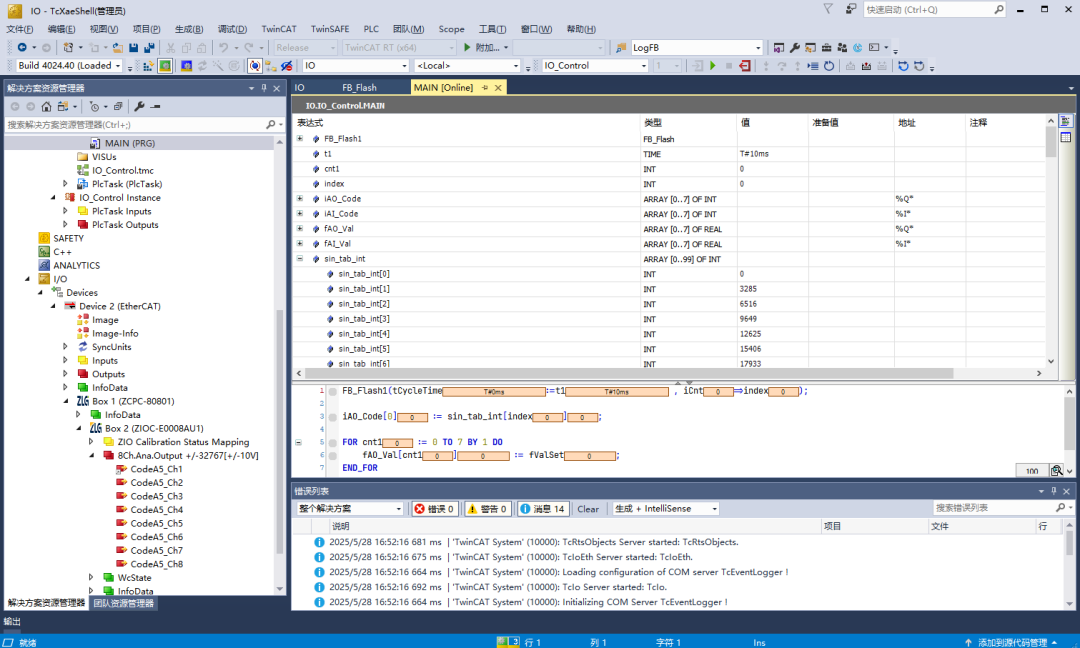Open Properties window via top toolbar wrench
This screenshot has height=648, width=1080.
[794, 48]
